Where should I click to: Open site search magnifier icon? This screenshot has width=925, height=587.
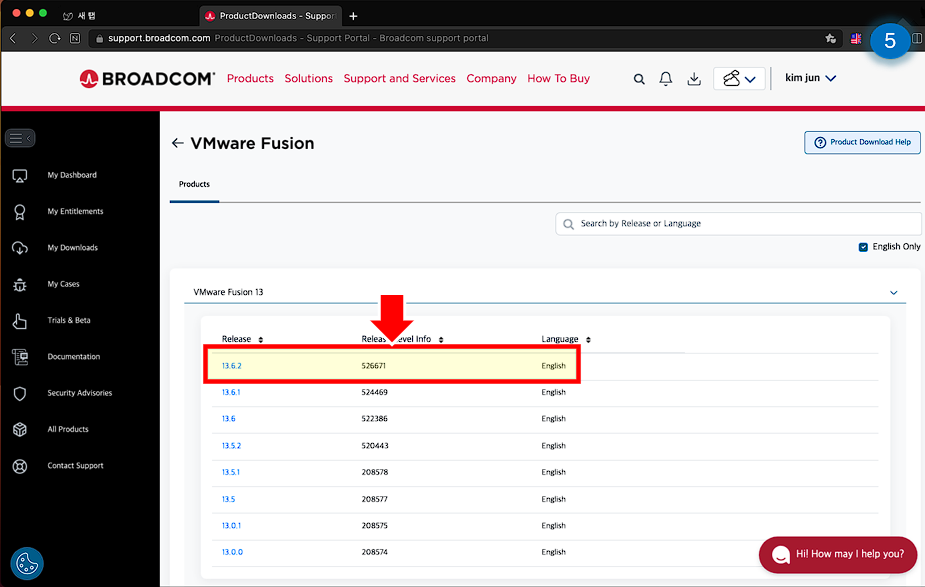pos(639,78)
